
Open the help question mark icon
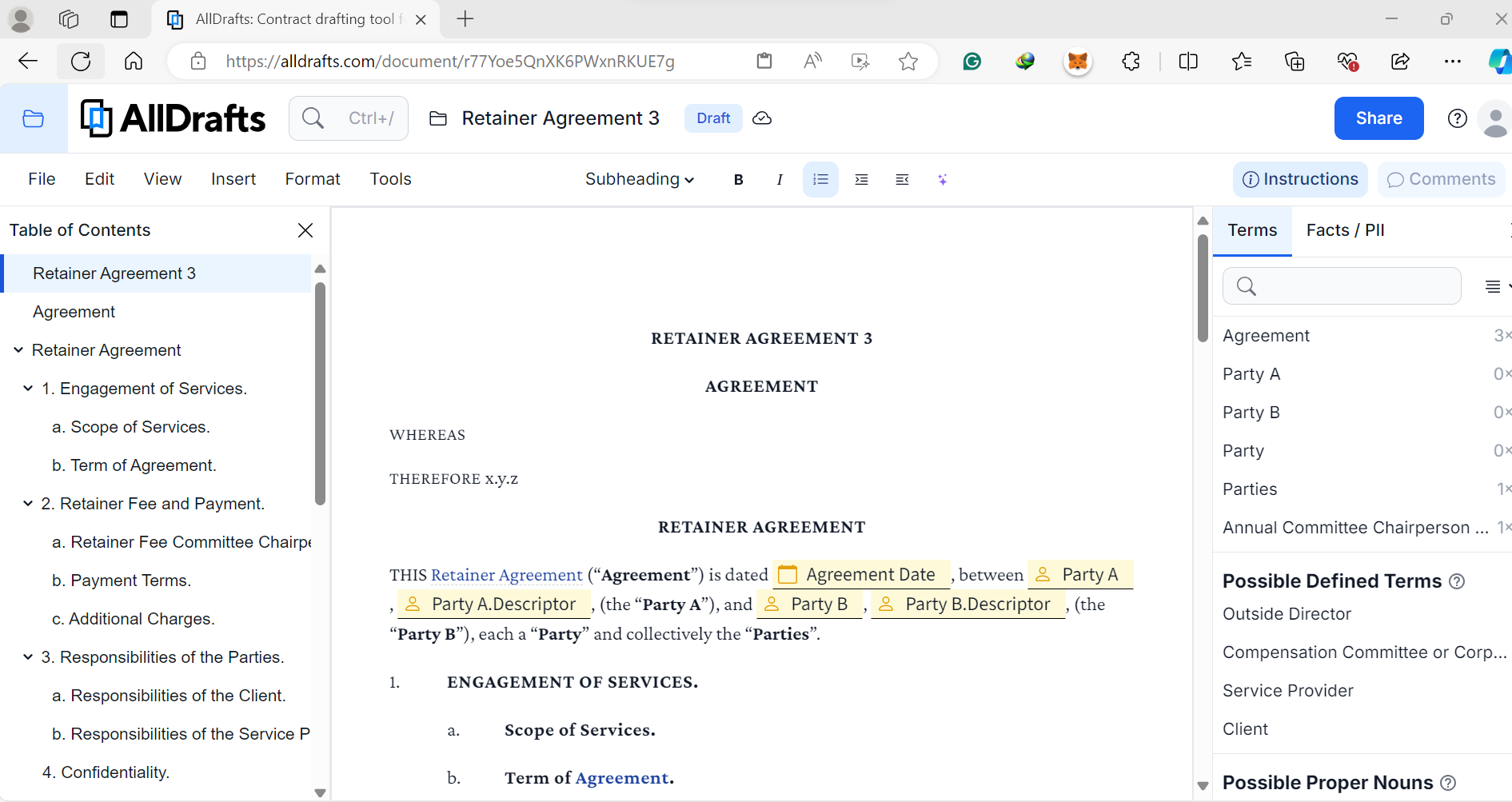(1457, 118)
